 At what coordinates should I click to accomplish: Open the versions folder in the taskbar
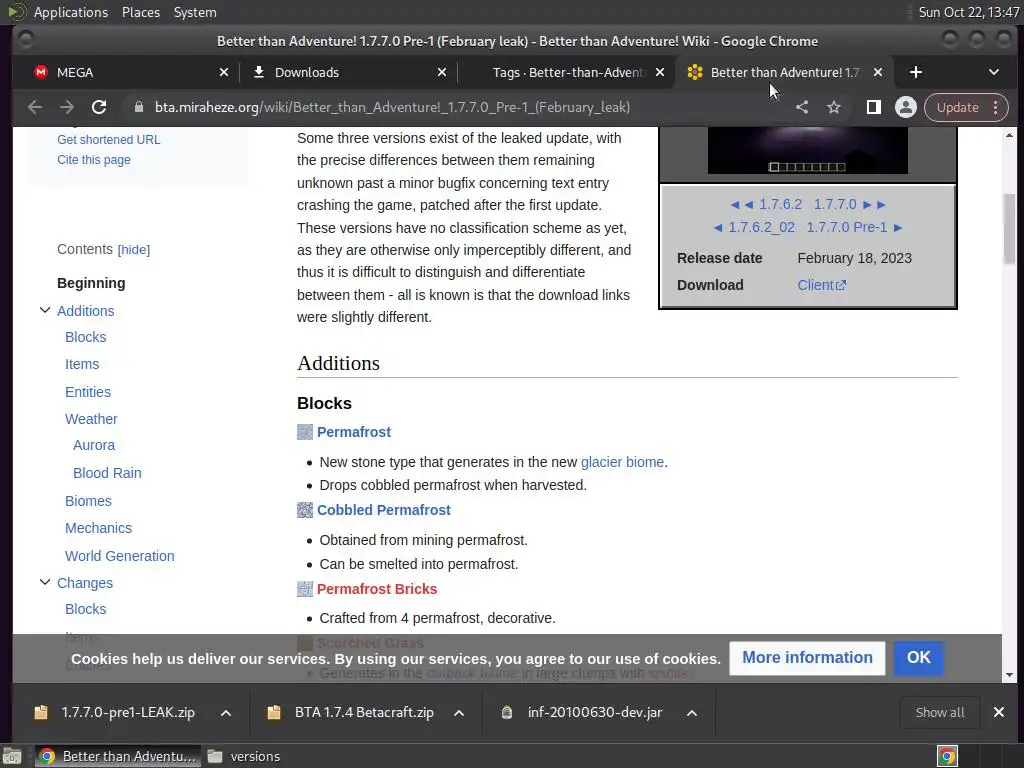(x=244, y=756)
